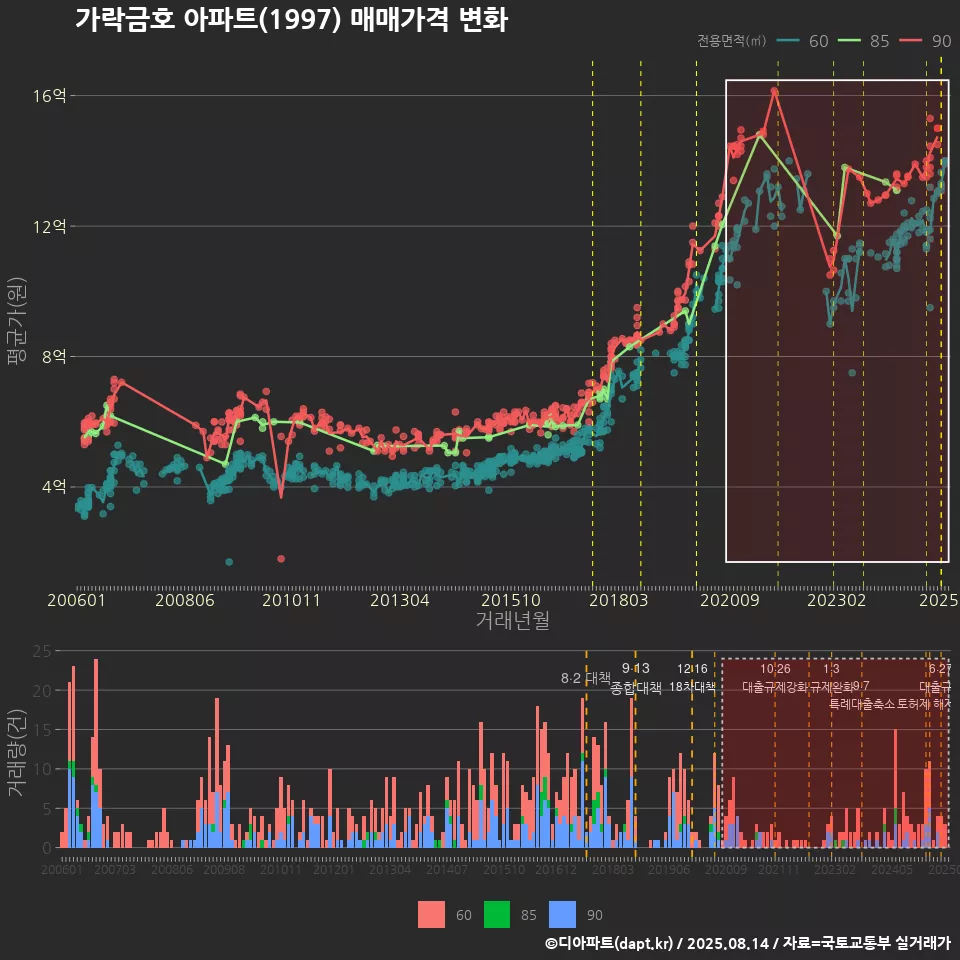Click the 9·13 종합대책 policy annotation
This screenshot has height=960, width=960.
[636, 678]
